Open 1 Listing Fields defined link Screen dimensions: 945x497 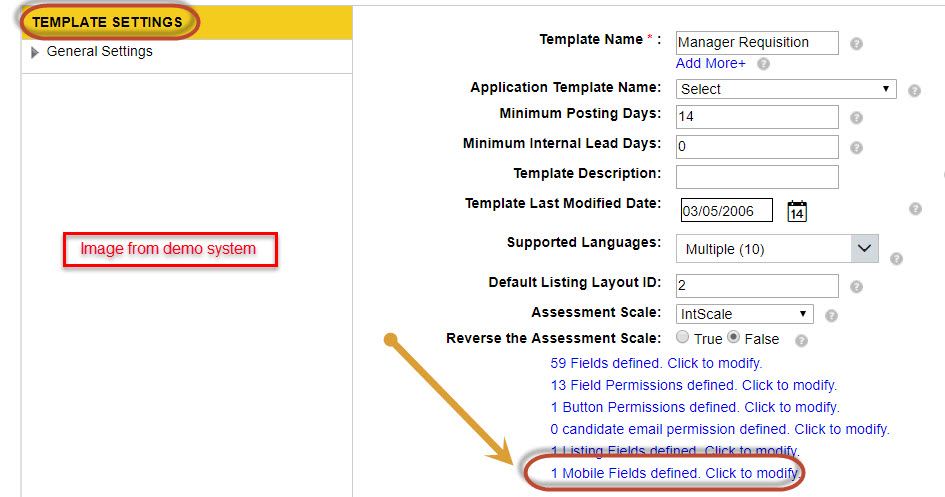tap(675, 451)
